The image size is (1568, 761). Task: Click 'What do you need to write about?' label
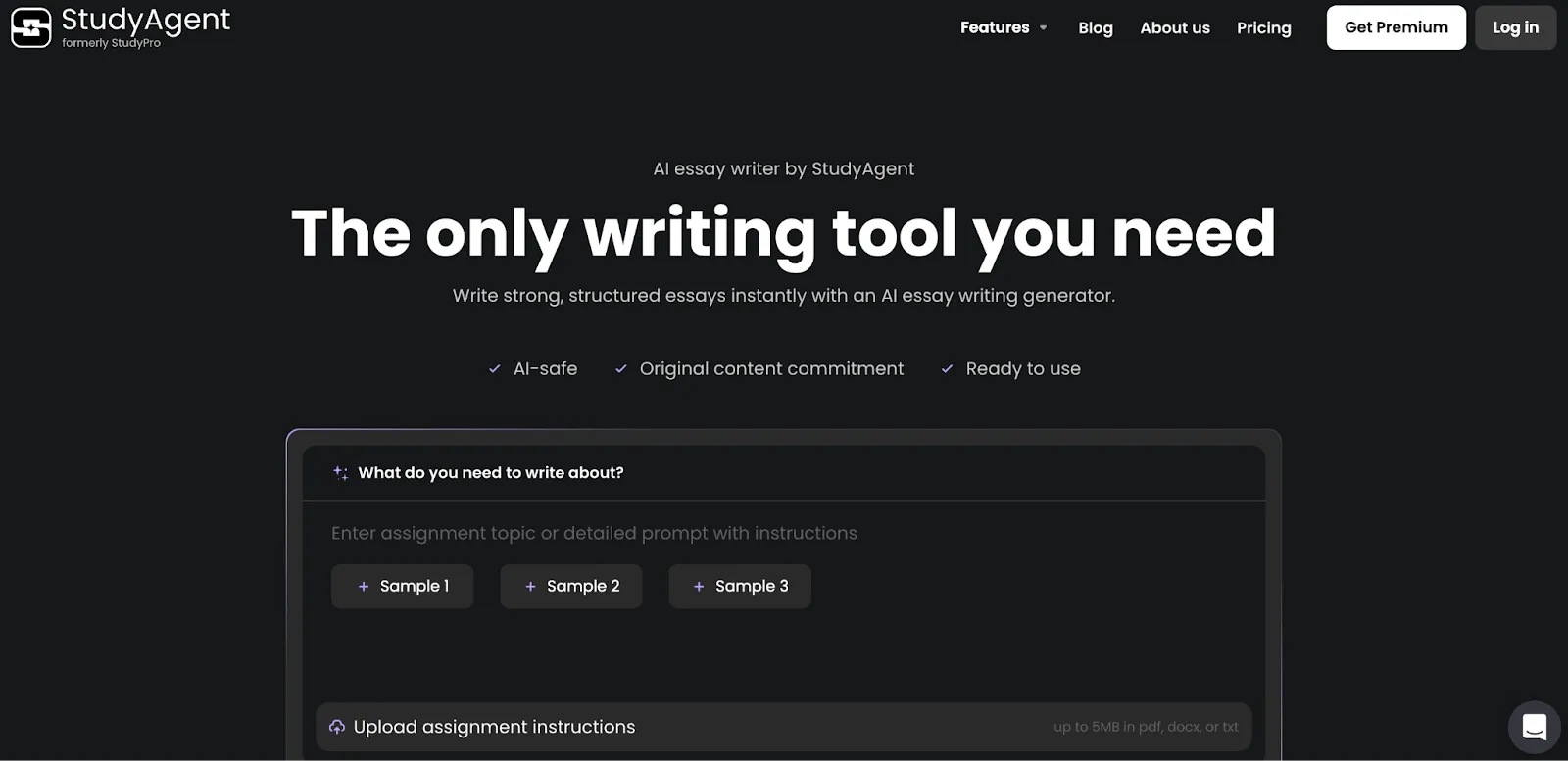491,472
